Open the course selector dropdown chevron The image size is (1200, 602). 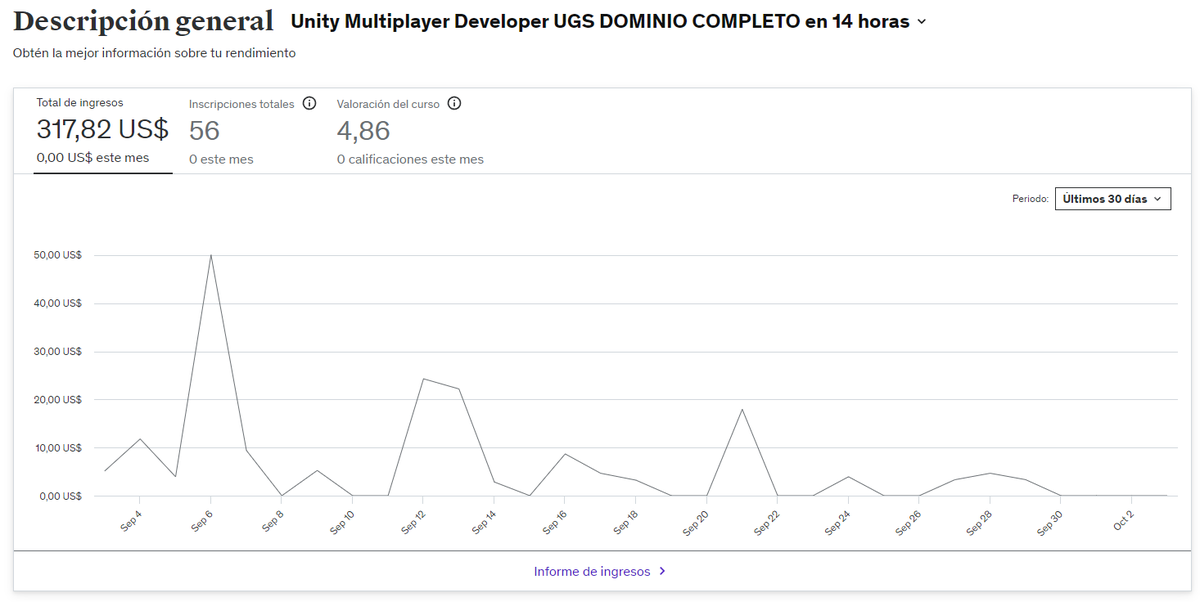(x=921, y=22)
